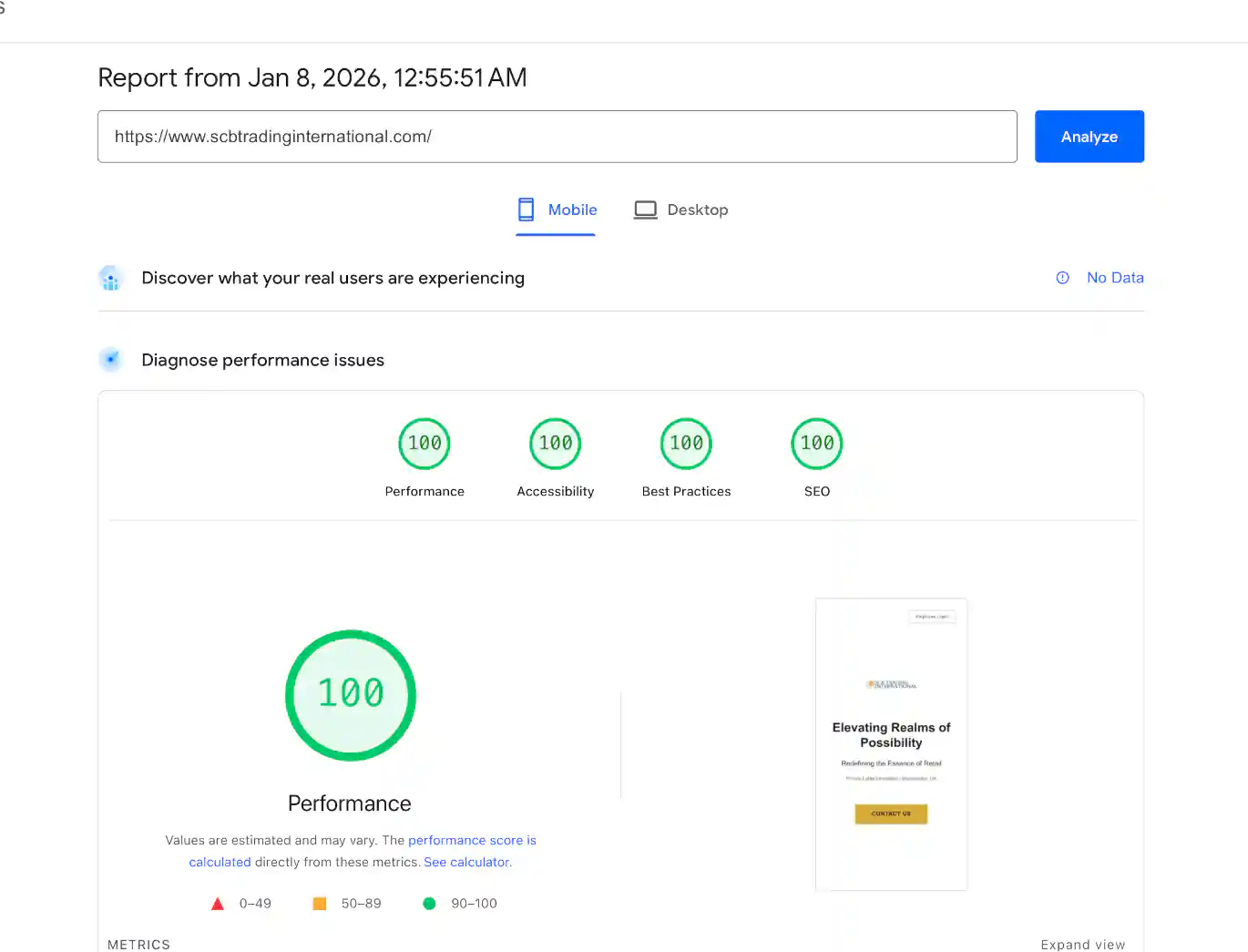Open the Accessibility 100 score gauge

[555, 444]
